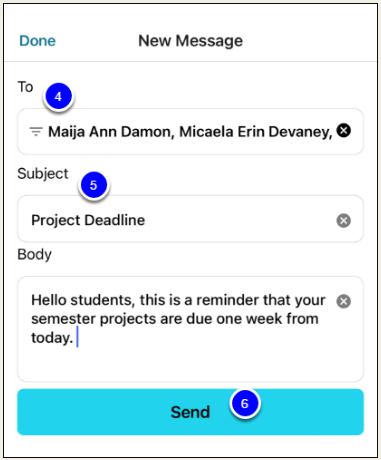Click the Body field label
This screenshot has height=460, width=381.
point(34,254)
